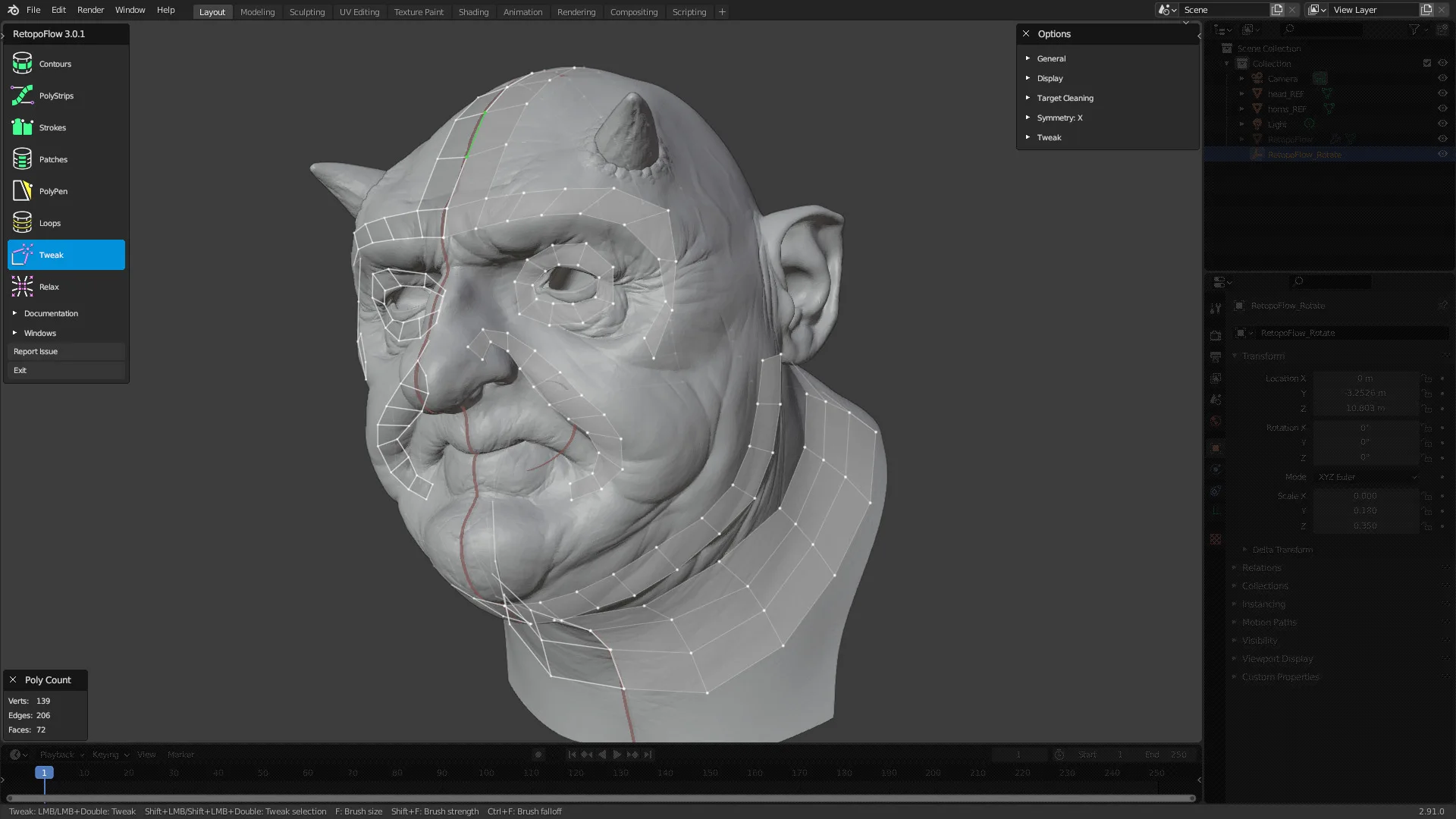Select the PolyStrips tool icon

(x=22, y=96)
